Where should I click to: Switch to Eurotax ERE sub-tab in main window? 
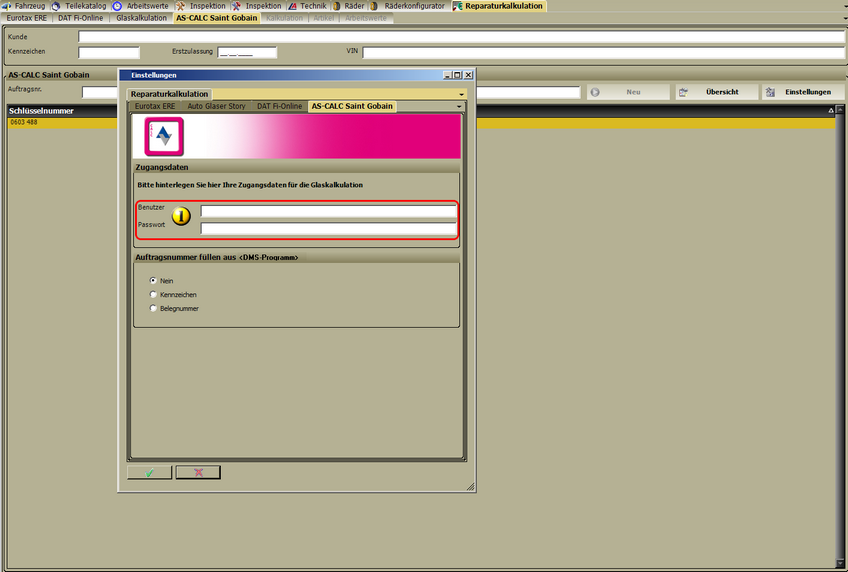(26, 18)
